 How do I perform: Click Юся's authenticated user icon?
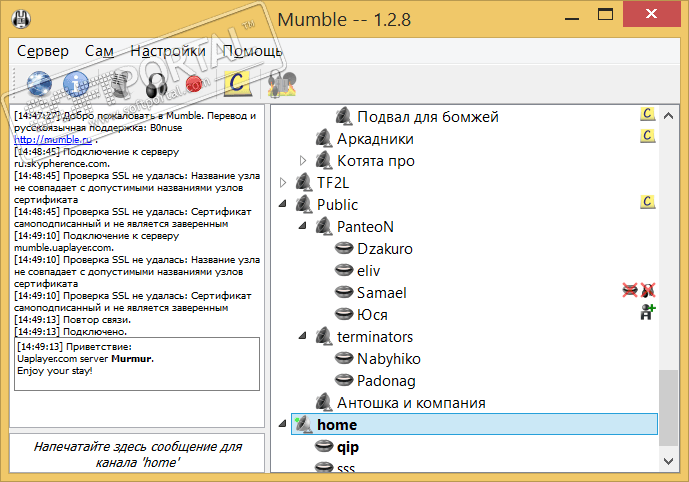pos(648,312)
